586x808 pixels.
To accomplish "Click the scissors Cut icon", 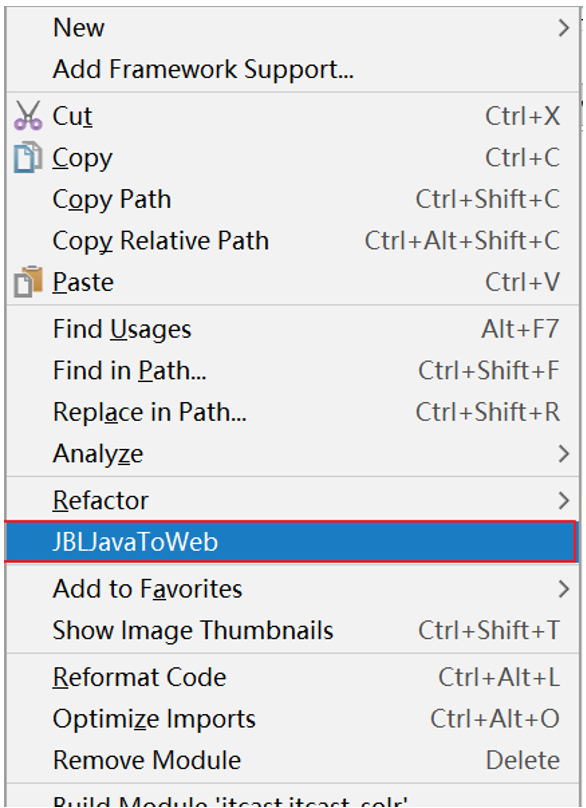I will coord(28,115).
